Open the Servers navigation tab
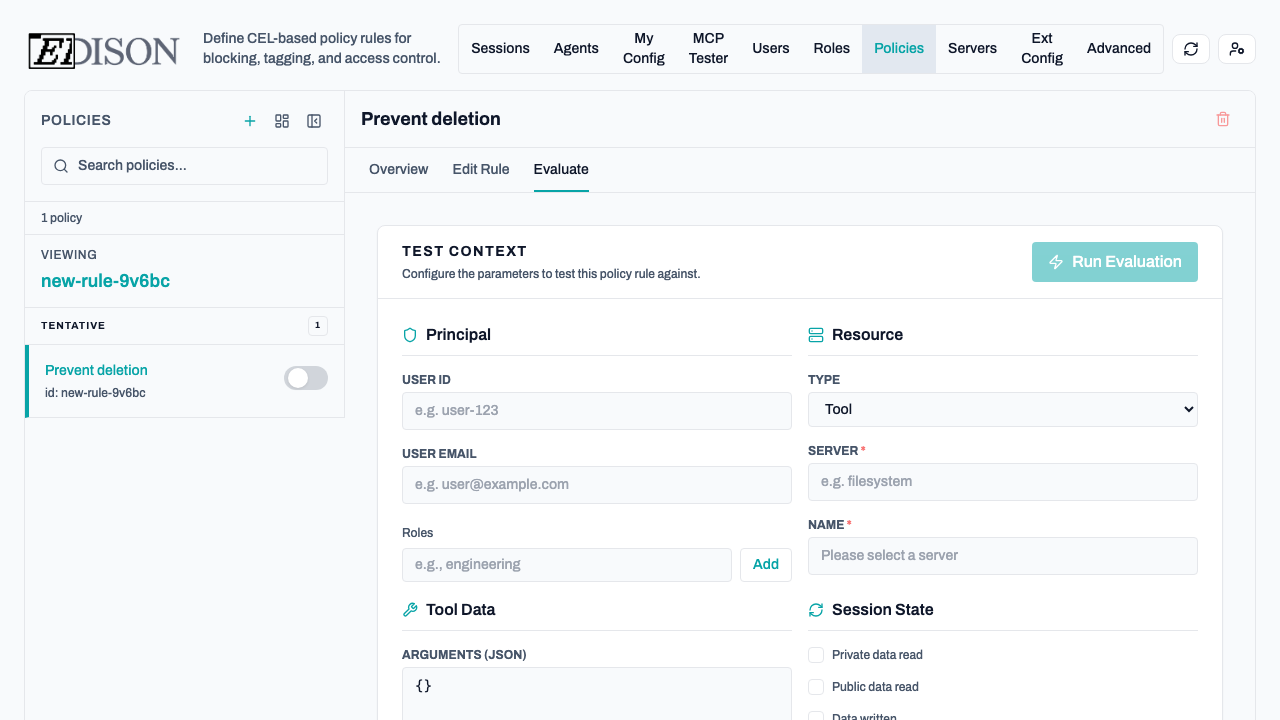 point(972,49)
